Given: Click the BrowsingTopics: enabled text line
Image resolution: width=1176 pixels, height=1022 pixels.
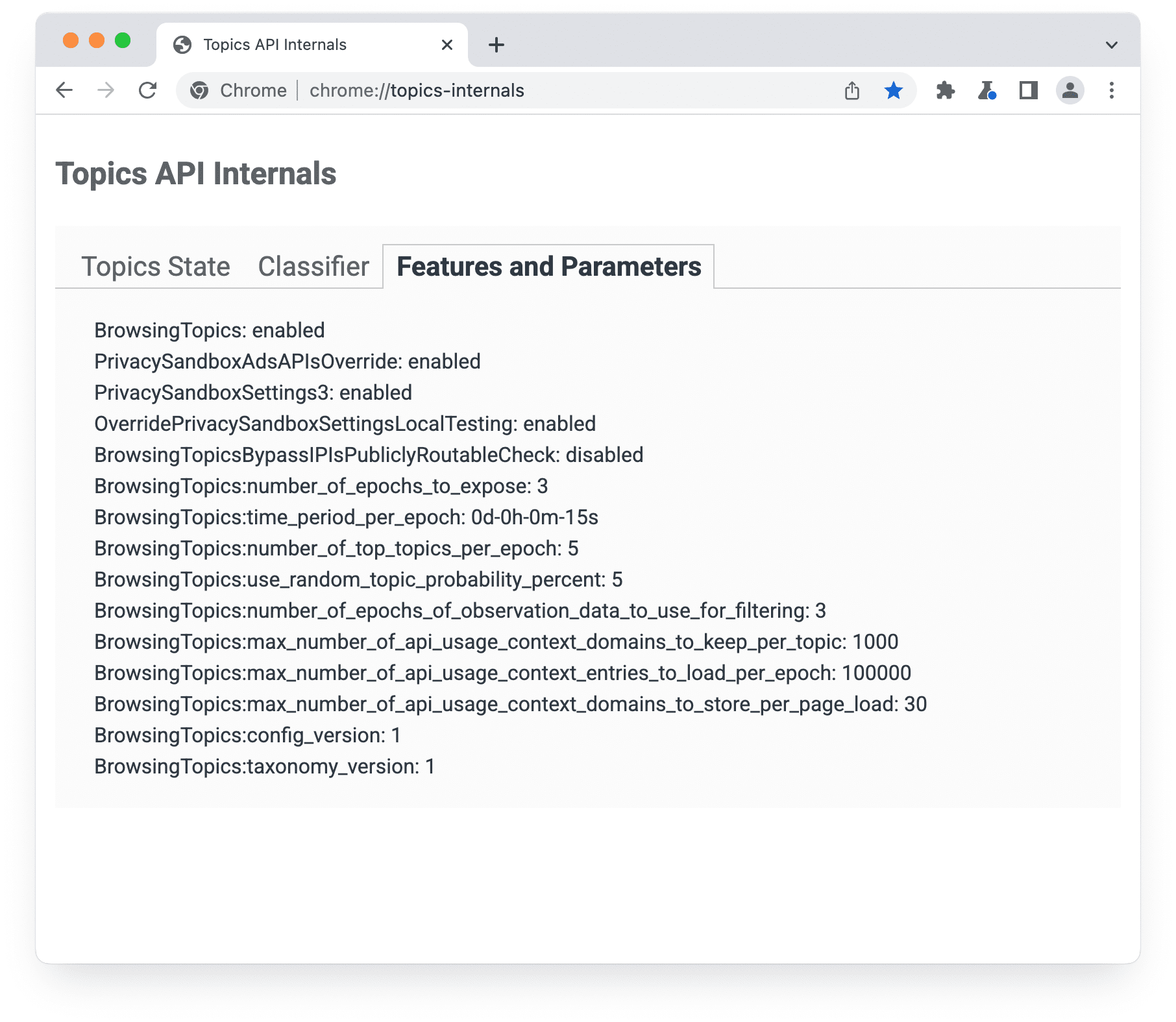Looking at the screenshot, I should pos(209,330).
